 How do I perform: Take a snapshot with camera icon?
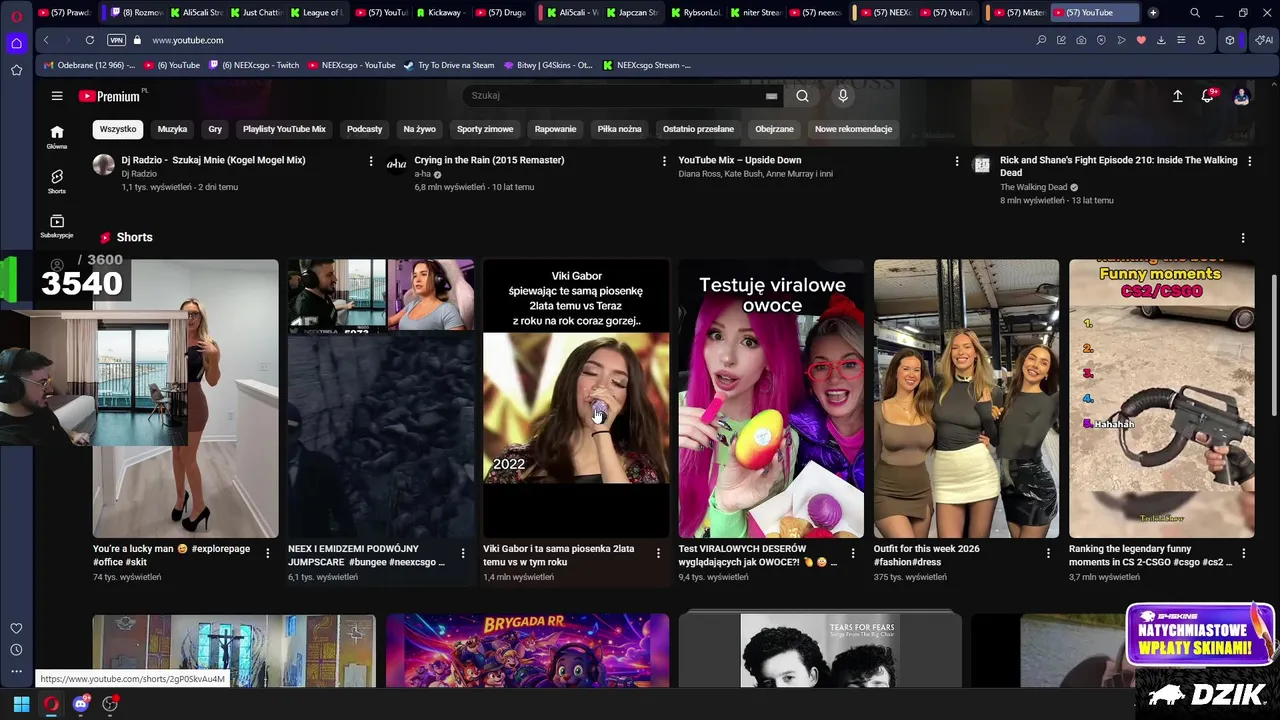pos(1081,40)
